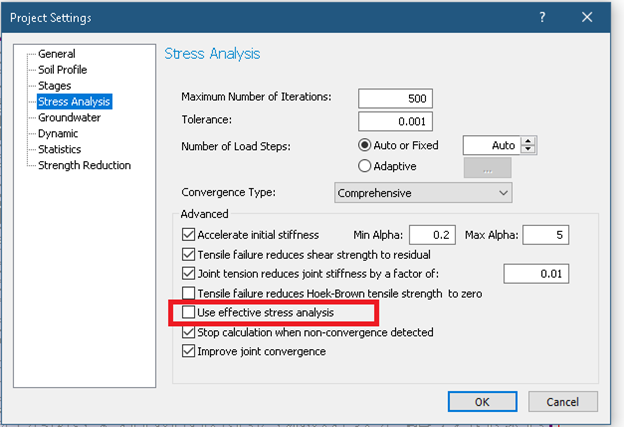
Task: Increase load steps with spinner up arrow
Action: (x=529, y=141)
